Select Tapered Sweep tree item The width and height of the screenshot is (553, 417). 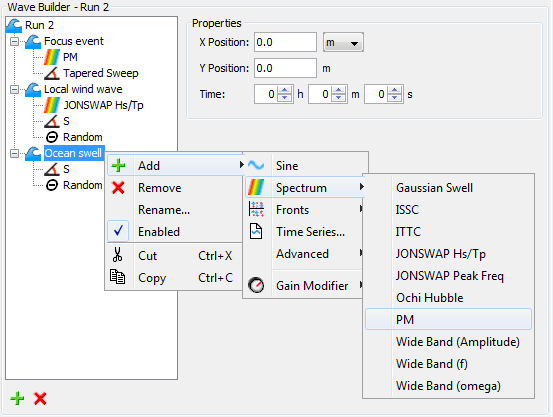pyautogui.click(x=101, y=73)
